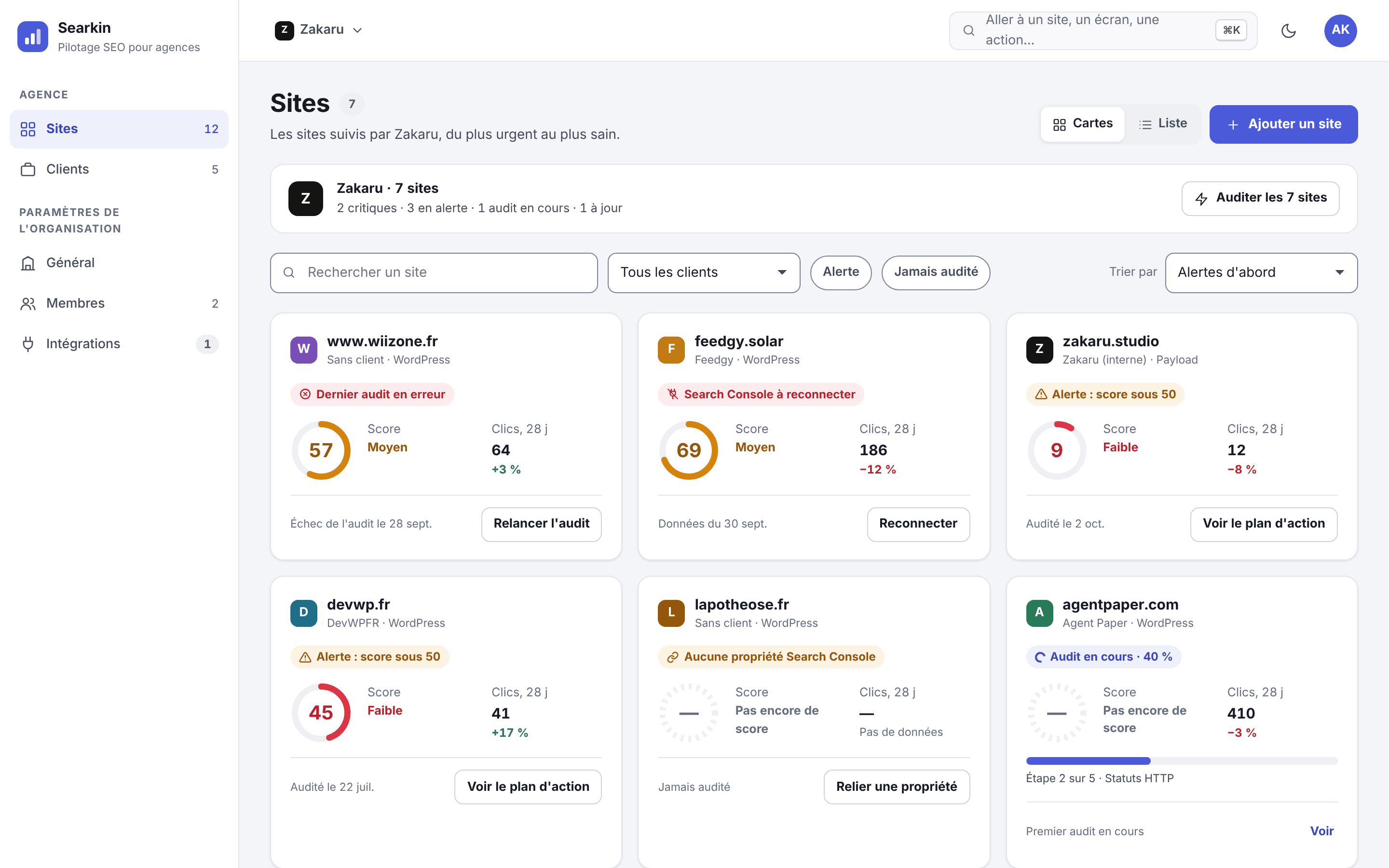This screenshot has height=868, width=1389.
Task: Click Échec de l'audit le 28 sept. text
Action: click(361, 524)
